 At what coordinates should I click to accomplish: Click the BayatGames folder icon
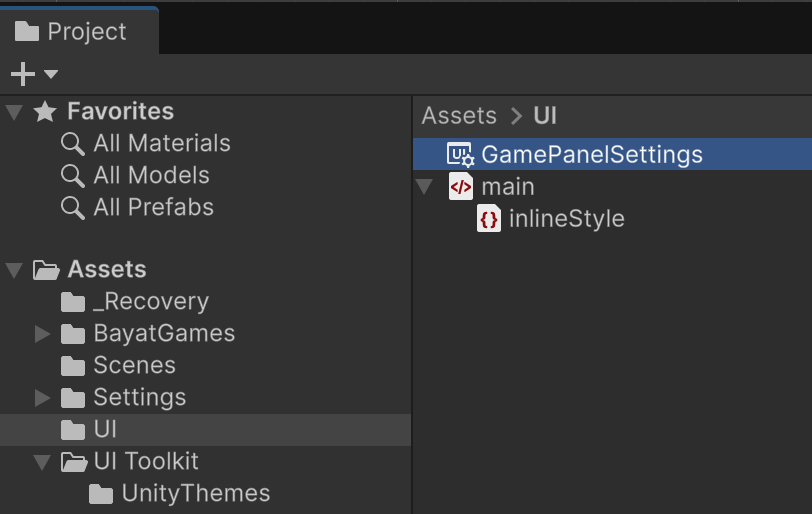(x=73, y=334)
